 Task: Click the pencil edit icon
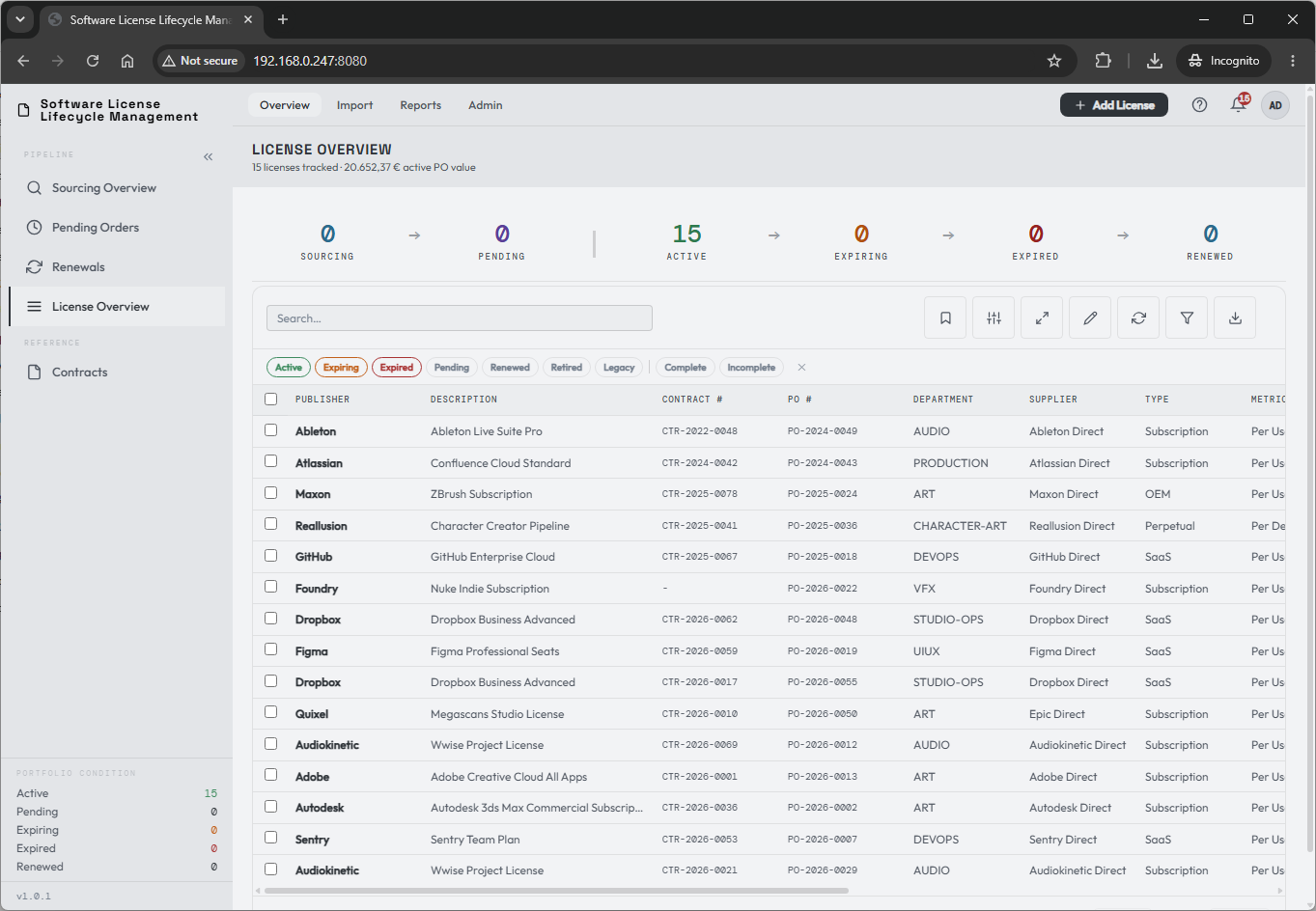[x=1090, y=317]
